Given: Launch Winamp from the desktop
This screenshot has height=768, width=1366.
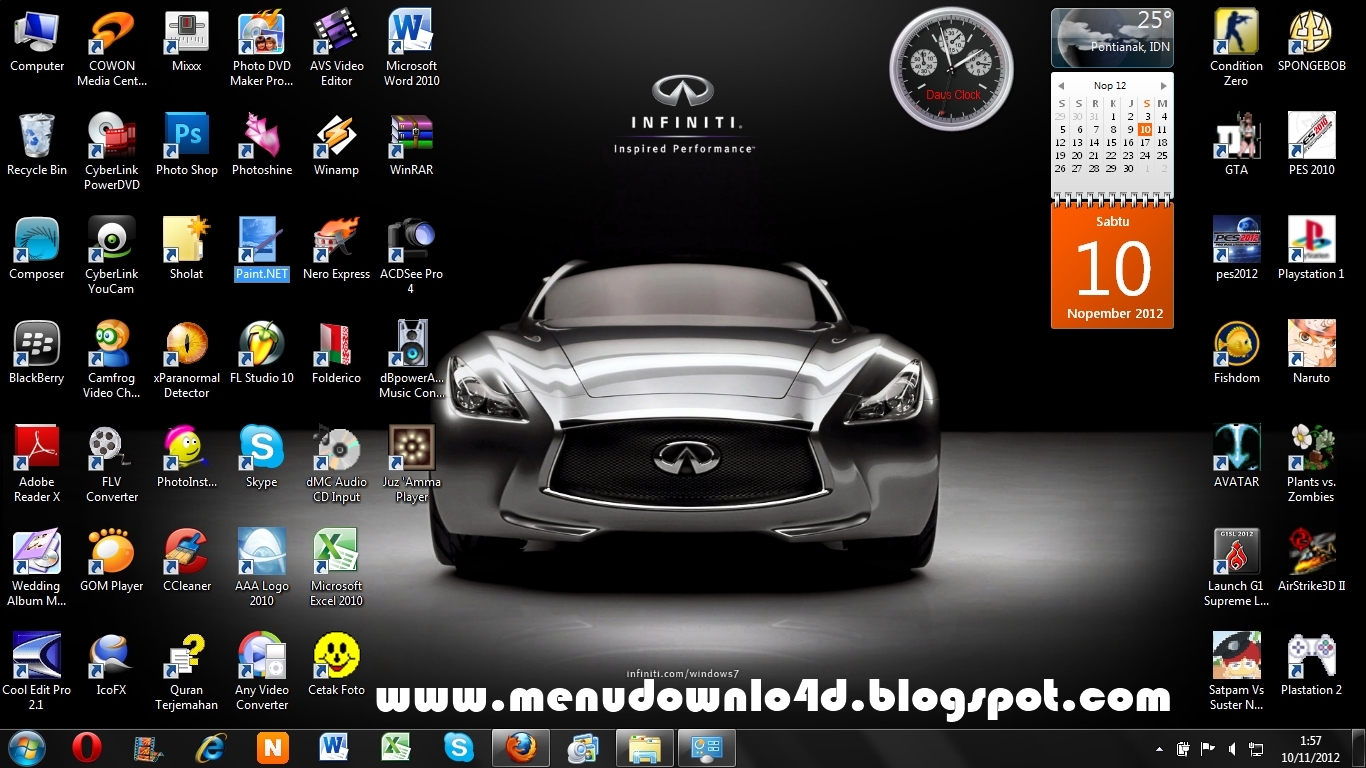Looking at the screenshot, I should click(x=336, y=145).
